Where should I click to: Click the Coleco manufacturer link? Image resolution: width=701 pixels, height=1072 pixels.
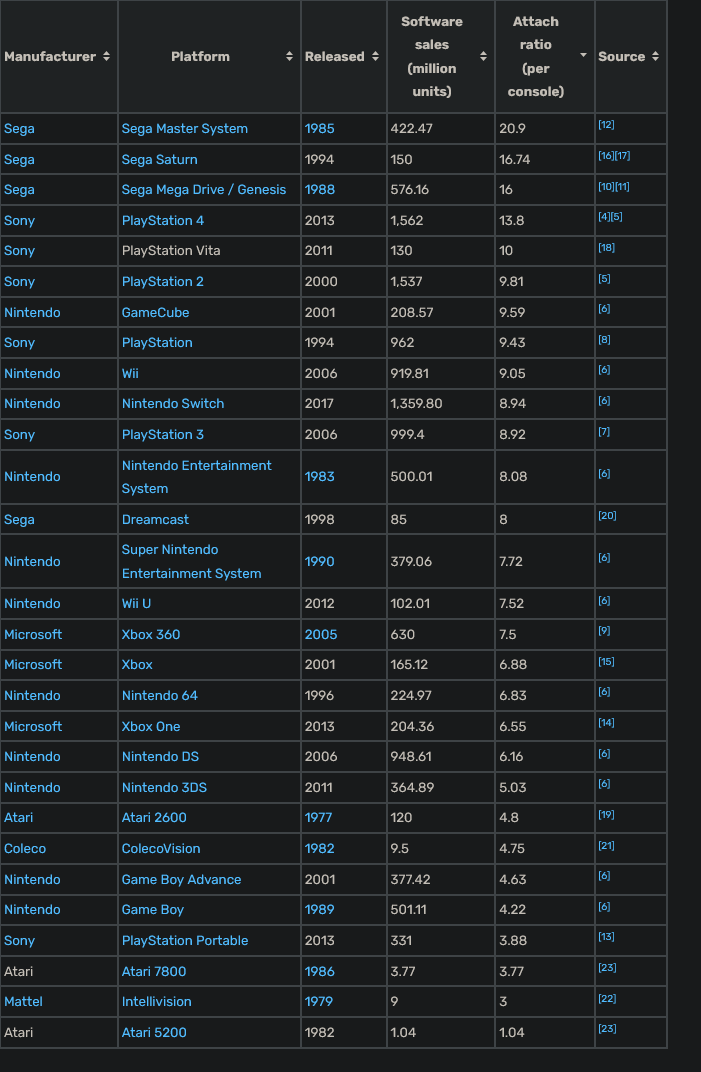pyautogui.click(x=25, y=849)
